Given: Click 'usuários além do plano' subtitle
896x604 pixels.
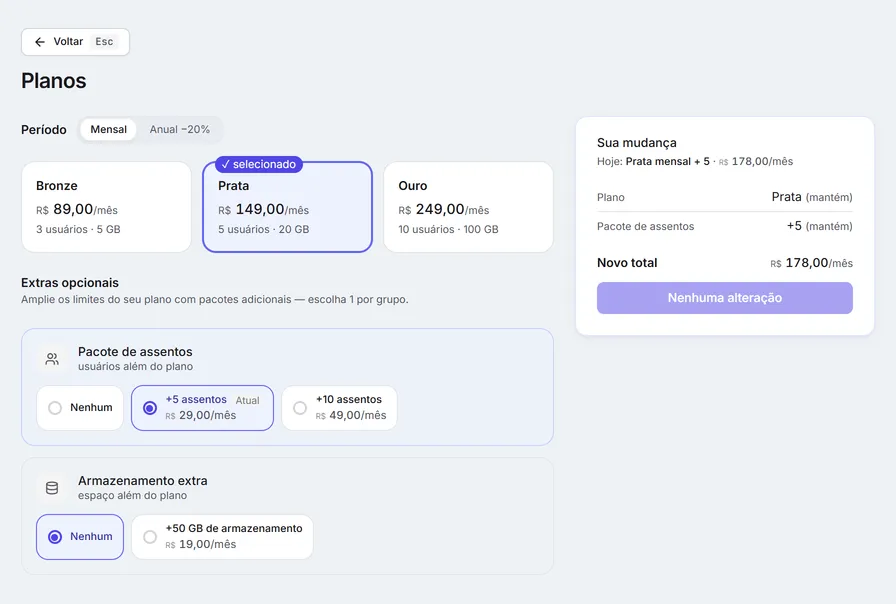Looking at the screenshot, I should [135, 366].
